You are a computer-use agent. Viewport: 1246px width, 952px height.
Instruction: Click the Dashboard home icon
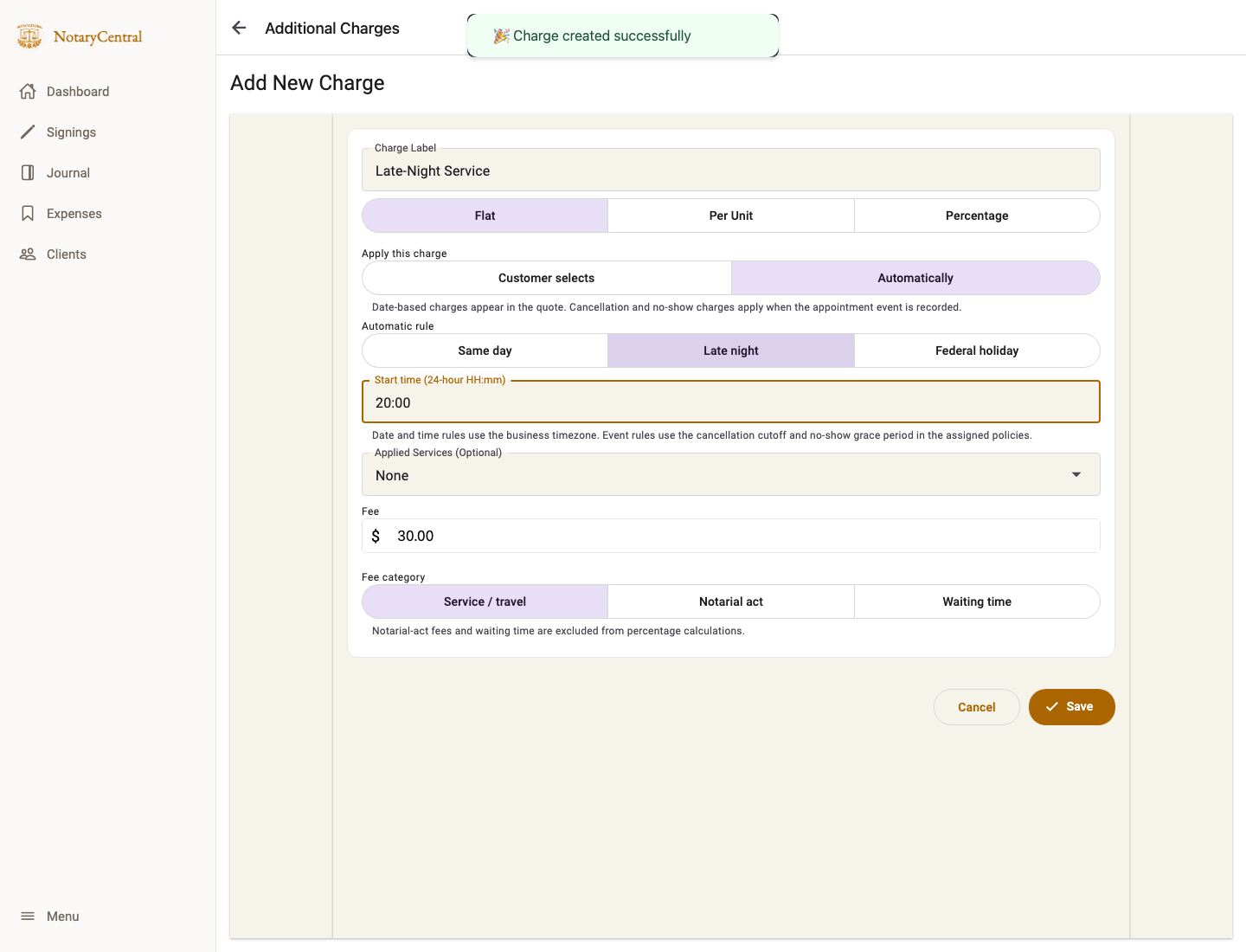point(28,92)
